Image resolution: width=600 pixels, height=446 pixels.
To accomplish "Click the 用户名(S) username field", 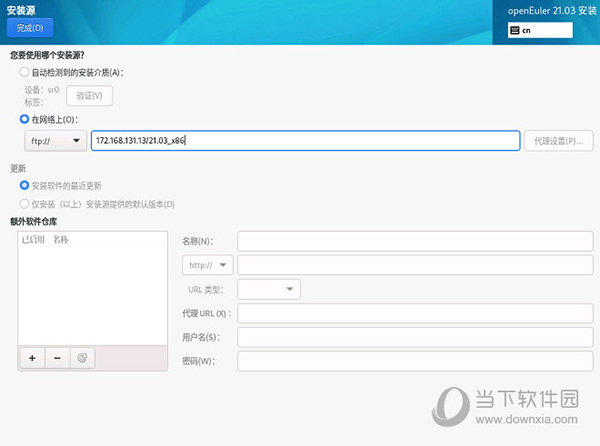I will pyautogui.click(x=415, y=337).
